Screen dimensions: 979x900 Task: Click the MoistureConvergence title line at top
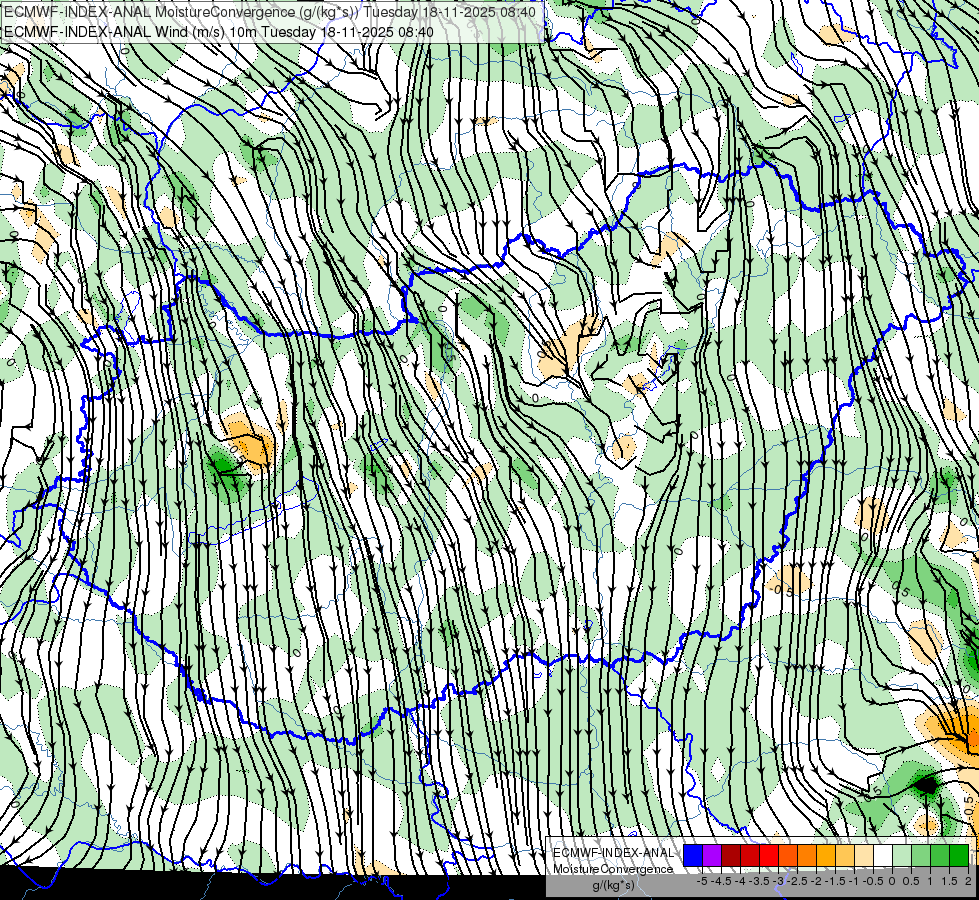point(269,12)
